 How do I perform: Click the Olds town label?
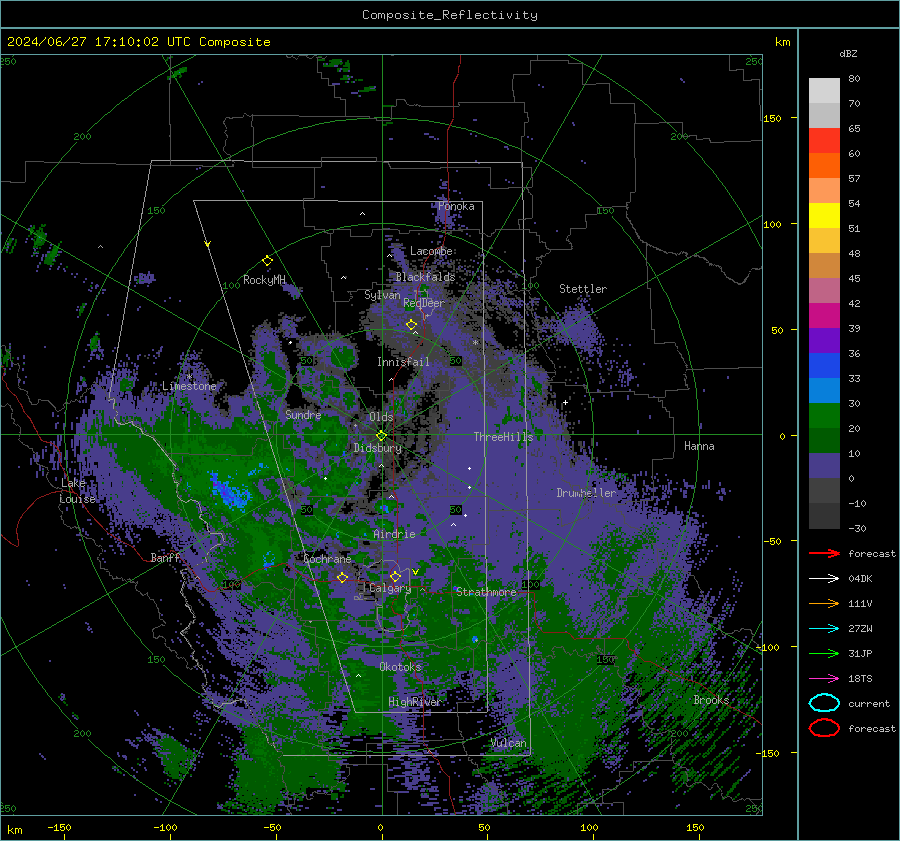[x=381, y=417]
